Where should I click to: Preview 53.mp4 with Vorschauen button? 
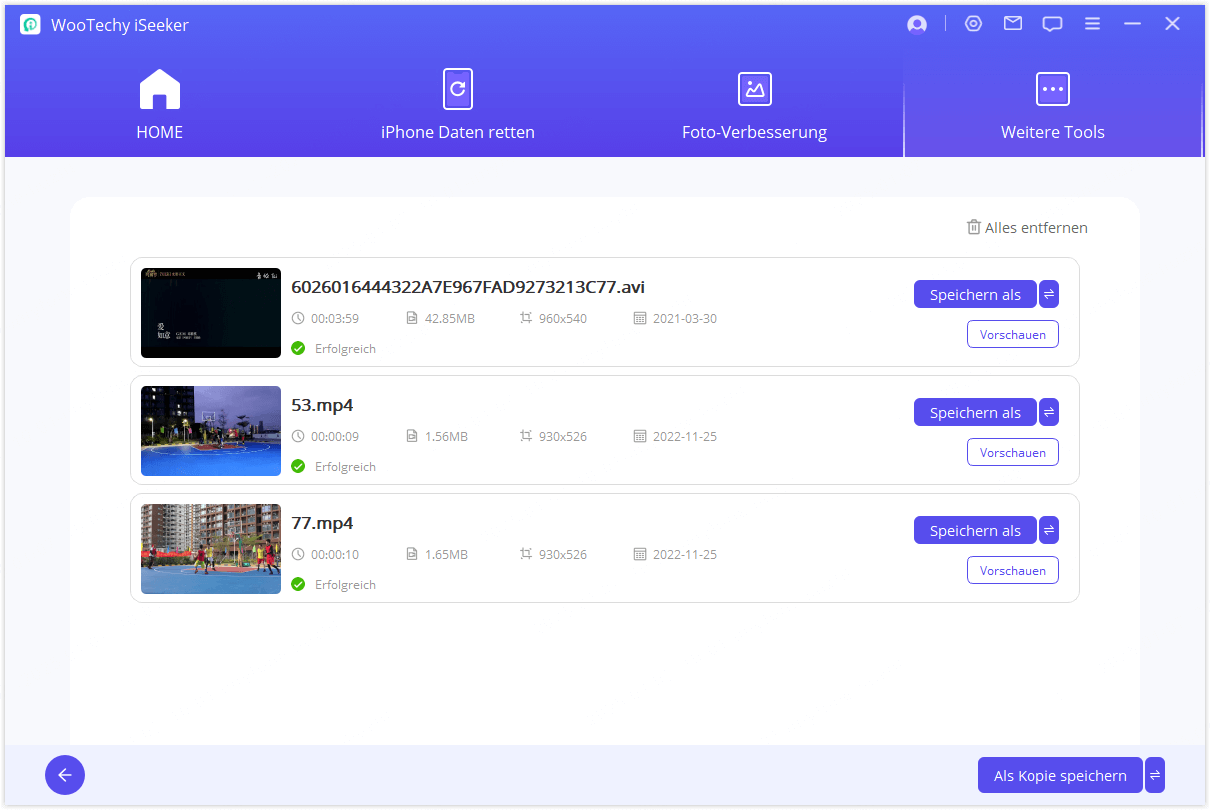pos(1012,452)
